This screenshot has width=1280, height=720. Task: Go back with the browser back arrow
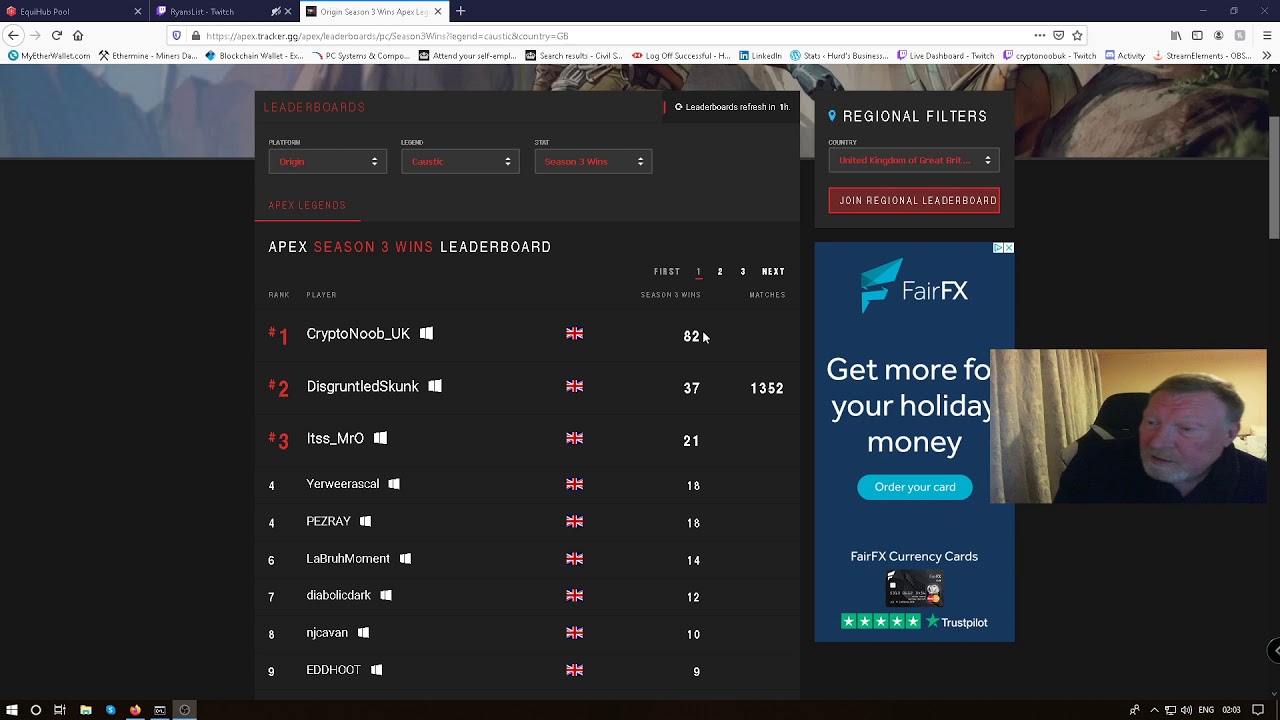[13, 35]
